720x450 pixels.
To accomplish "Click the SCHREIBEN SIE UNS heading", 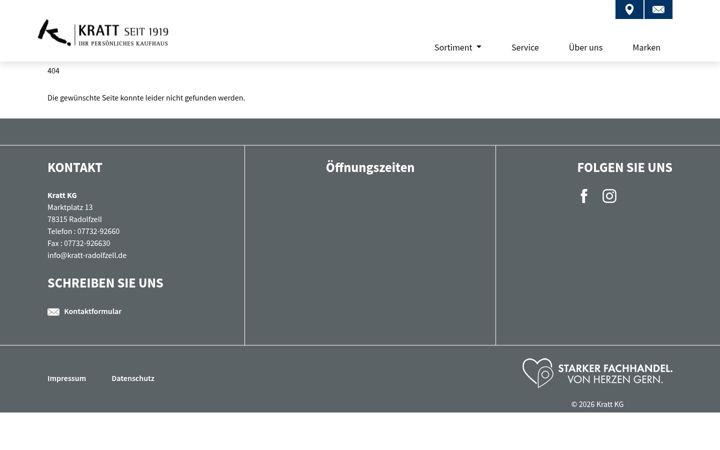I will (105, 283).
